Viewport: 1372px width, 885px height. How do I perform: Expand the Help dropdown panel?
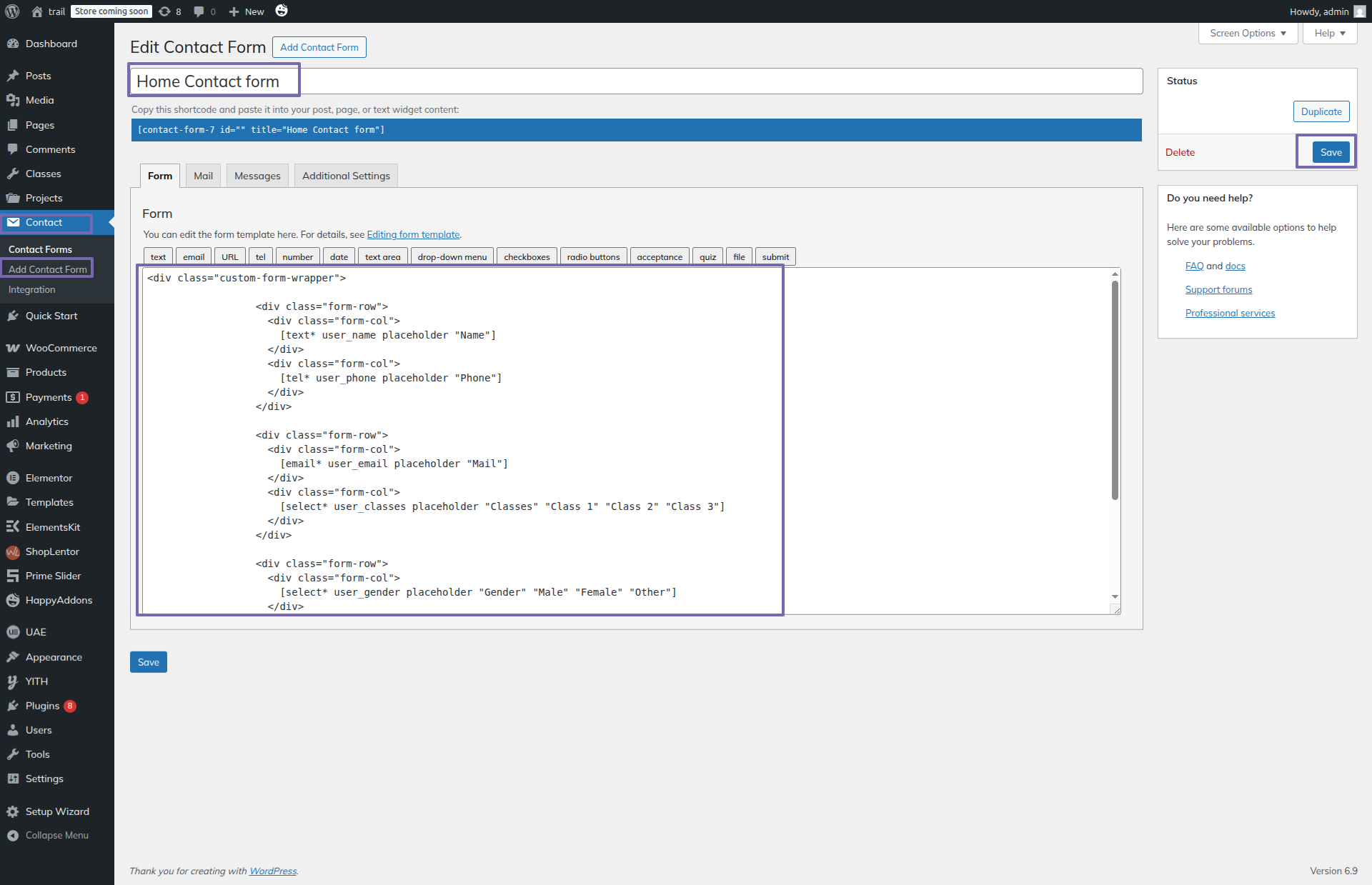[1329, 34]
